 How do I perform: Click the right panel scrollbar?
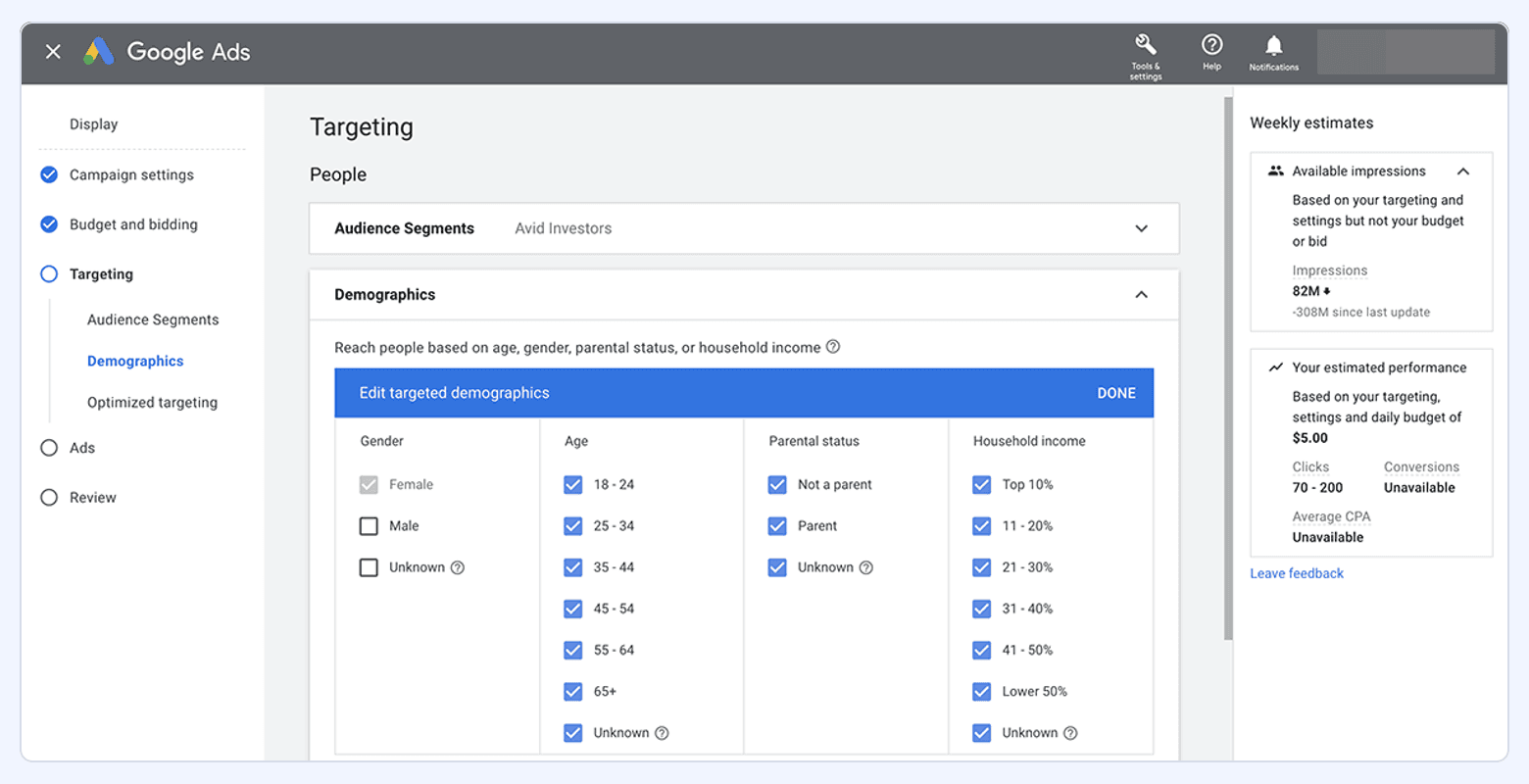coord(1228,363)
